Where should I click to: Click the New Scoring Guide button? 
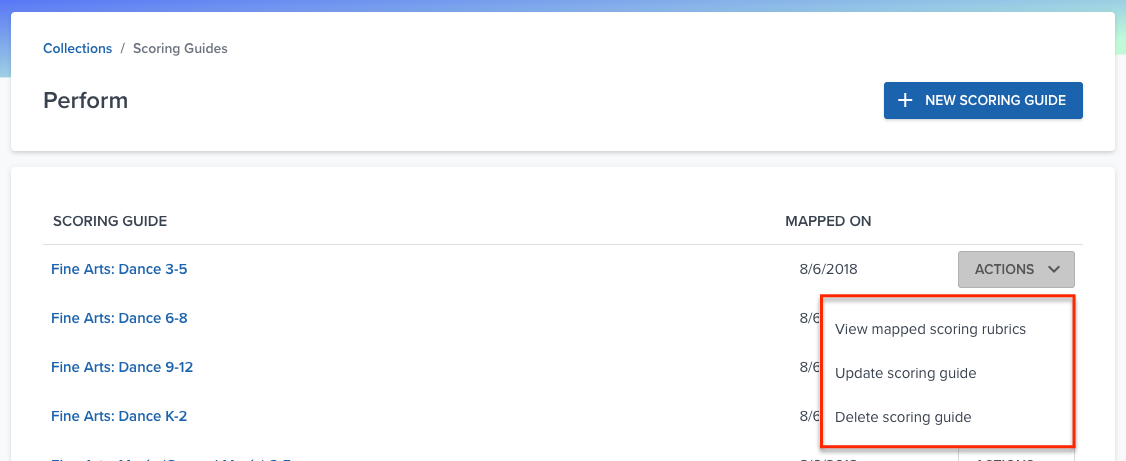coord(983,101)
